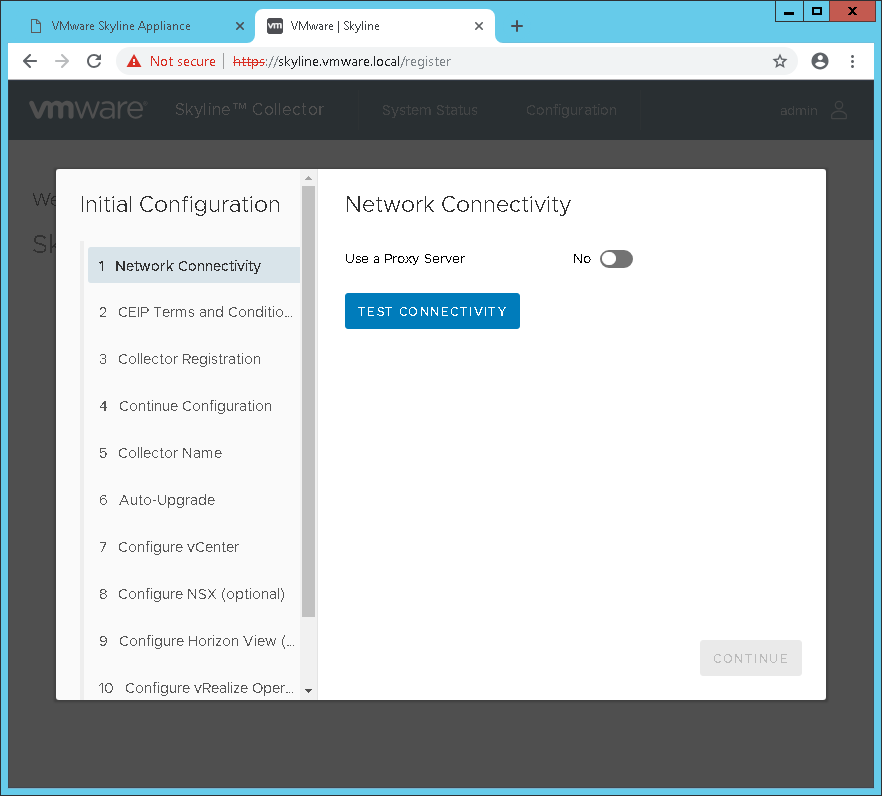Select step 9 Configure Horizon View
The width and height of the screenshot is (882, 796).
pyautogui.click(x=194, y=641)
